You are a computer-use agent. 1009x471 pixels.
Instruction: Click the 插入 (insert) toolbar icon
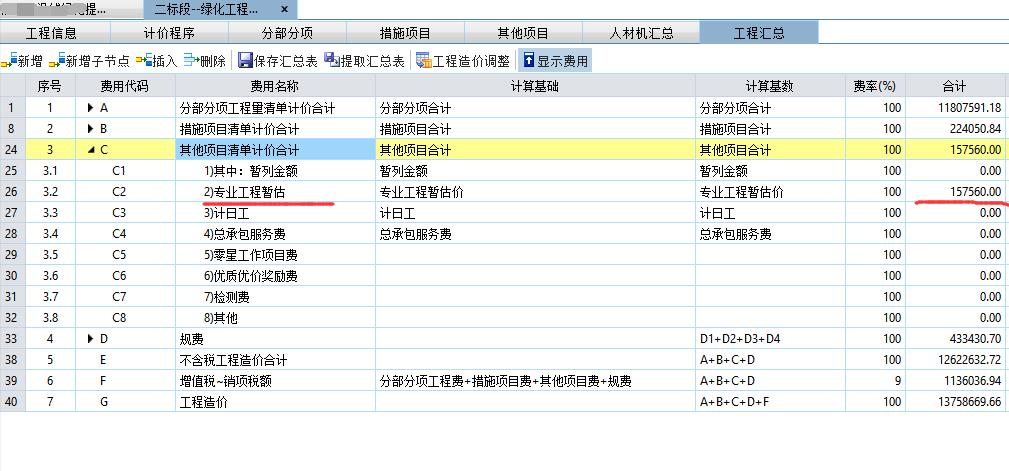(143, 61)
